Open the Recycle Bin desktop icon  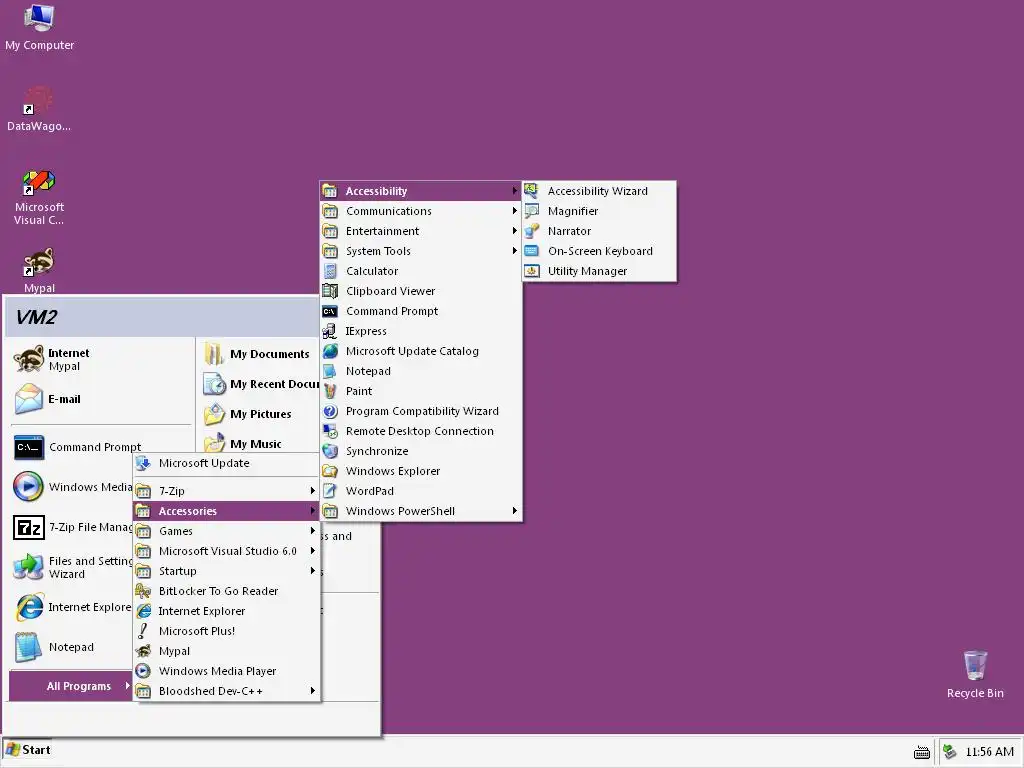tap(975, 675)
